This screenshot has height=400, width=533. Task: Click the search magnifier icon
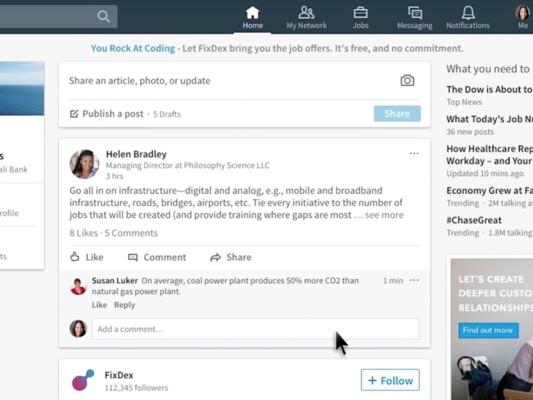[103, 16]
